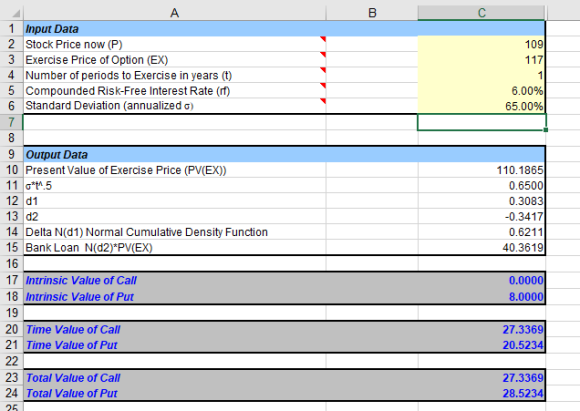Image resolution: width=580 pixels, height=411 pixels.
Task: Select the d1 value 0.3083 cell
Action: click(x=481, y=201)
